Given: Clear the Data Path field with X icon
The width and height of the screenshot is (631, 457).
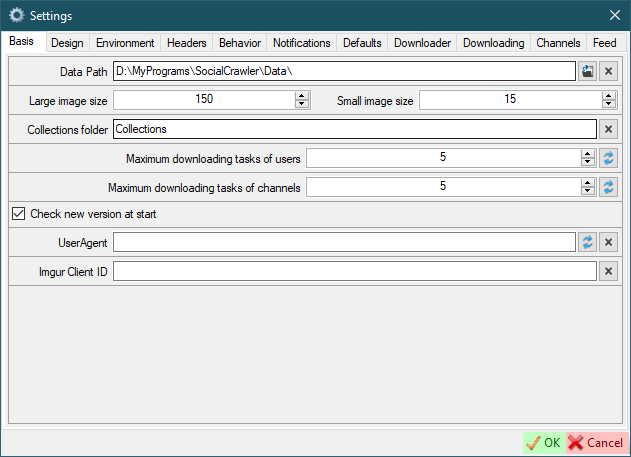Looking at the screenshot, I should pyautogui.click(x=608, y=71).
